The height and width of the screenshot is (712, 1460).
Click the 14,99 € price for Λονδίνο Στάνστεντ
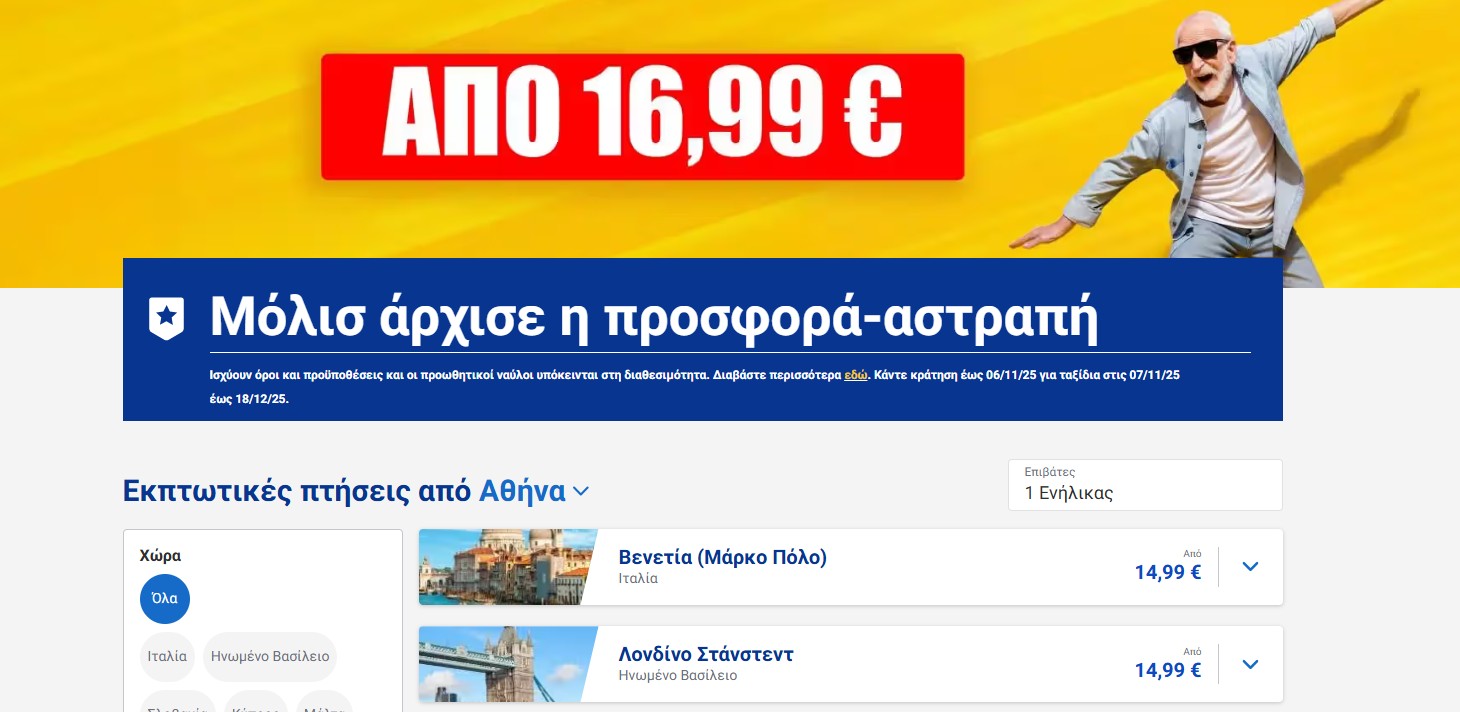pos(1168,670)
